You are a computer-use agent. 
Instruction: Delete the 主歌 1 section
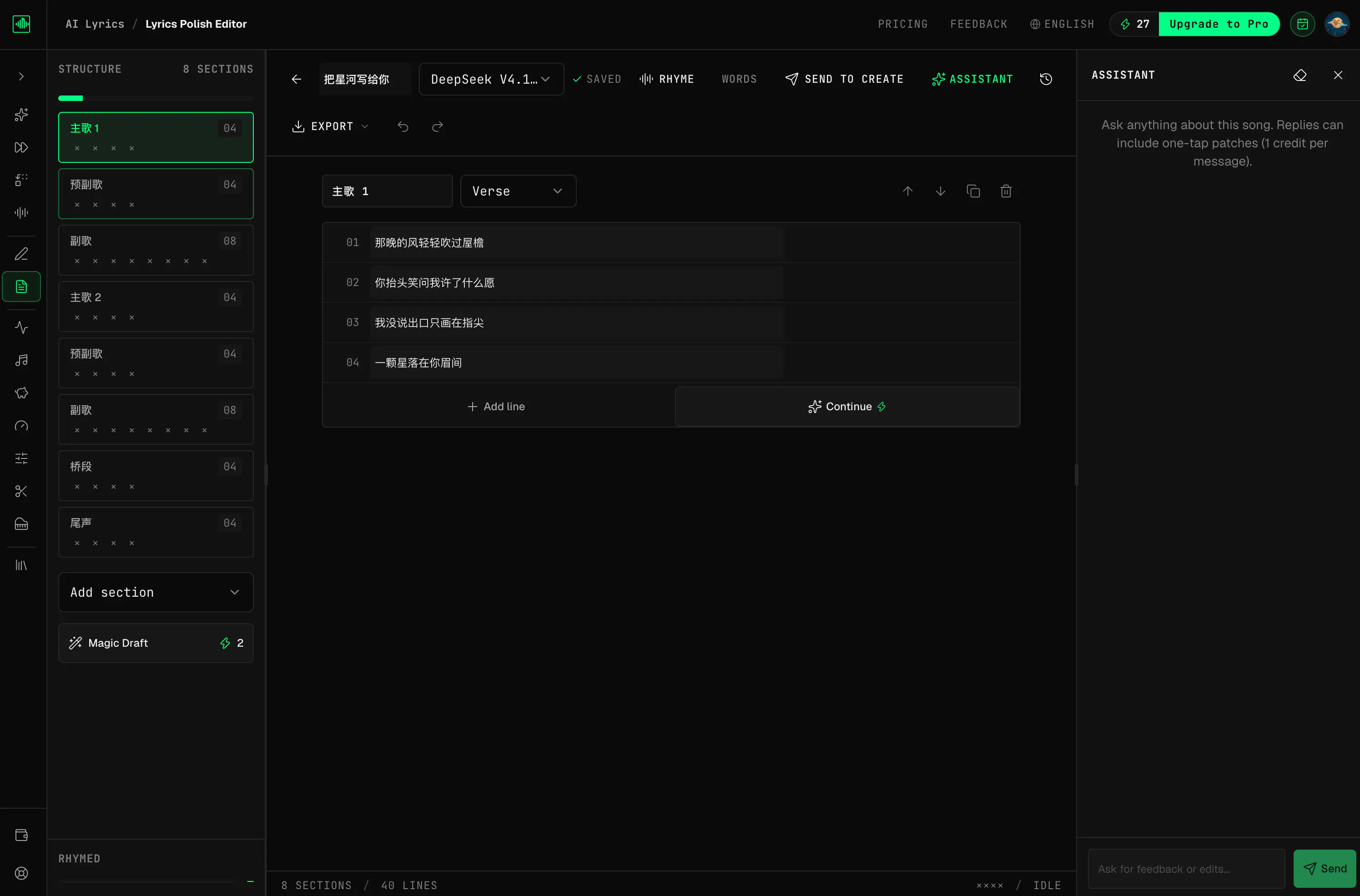[1006, 191]
